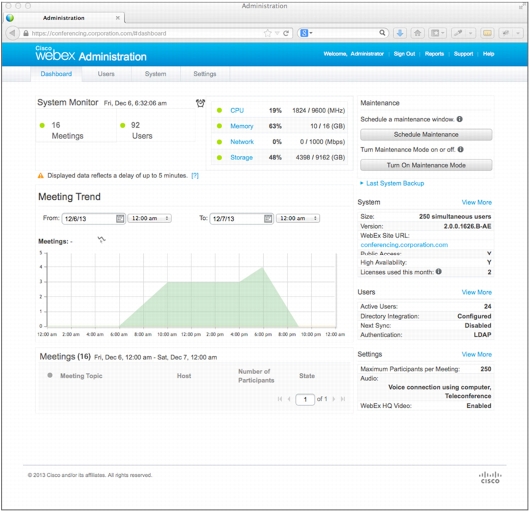The image size is (530, 513).
Task: Go to last page of meetings list
Action: [x=343, y=399]
